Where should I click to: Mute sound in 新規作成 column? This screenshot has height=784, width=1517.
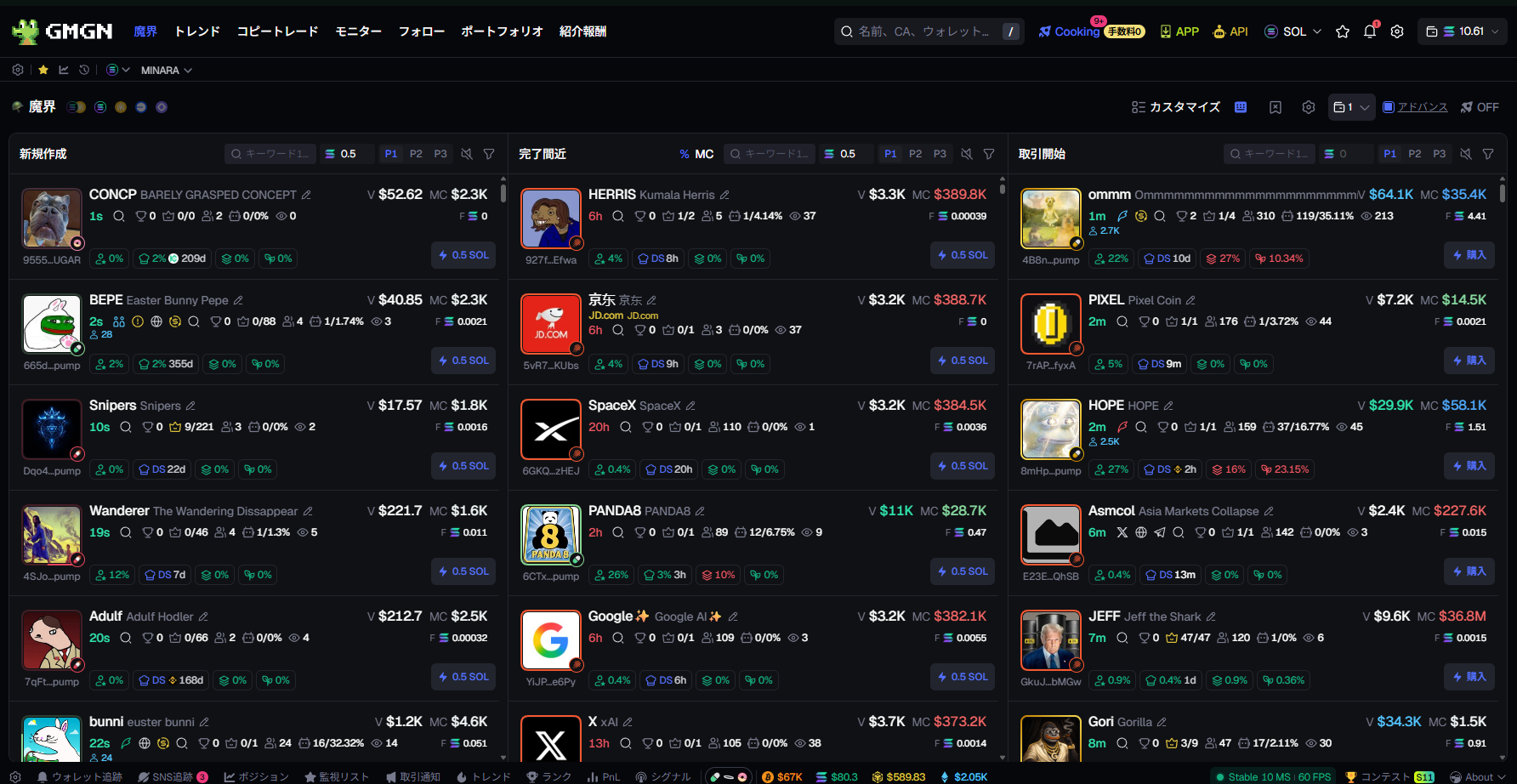(467, 154)
